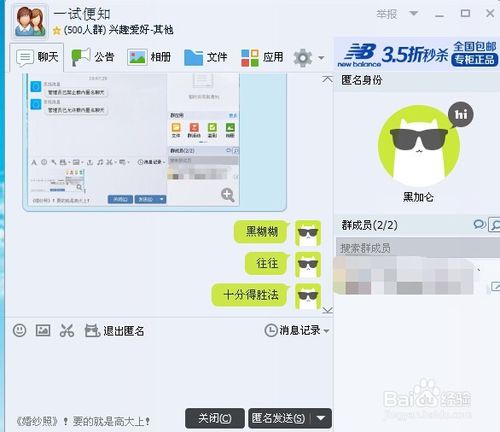Click the member search magnifier icon
The width and height of the screenshot is (500, 432).
pos(495,225)
